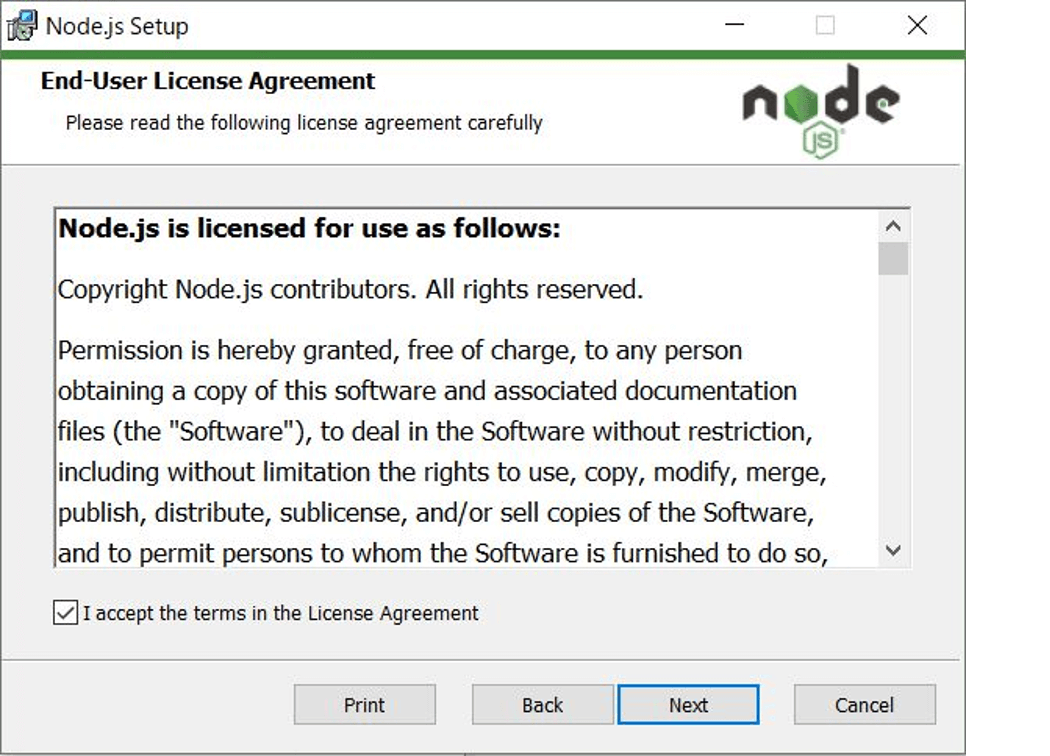
Task: Click the license scrollbar up arrow
Action: tap(893, 226)
